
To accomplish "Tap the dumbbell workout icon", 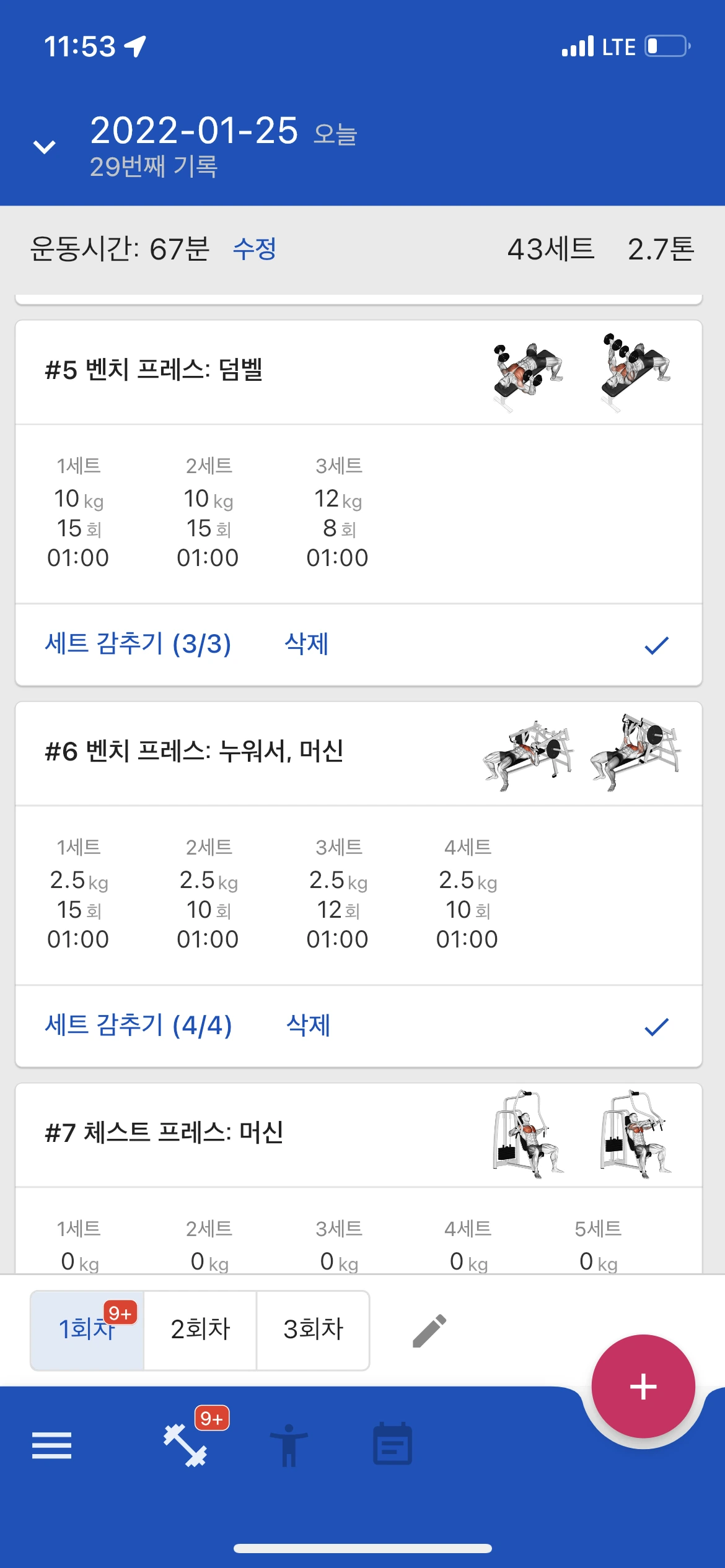I will point(185,1445).
